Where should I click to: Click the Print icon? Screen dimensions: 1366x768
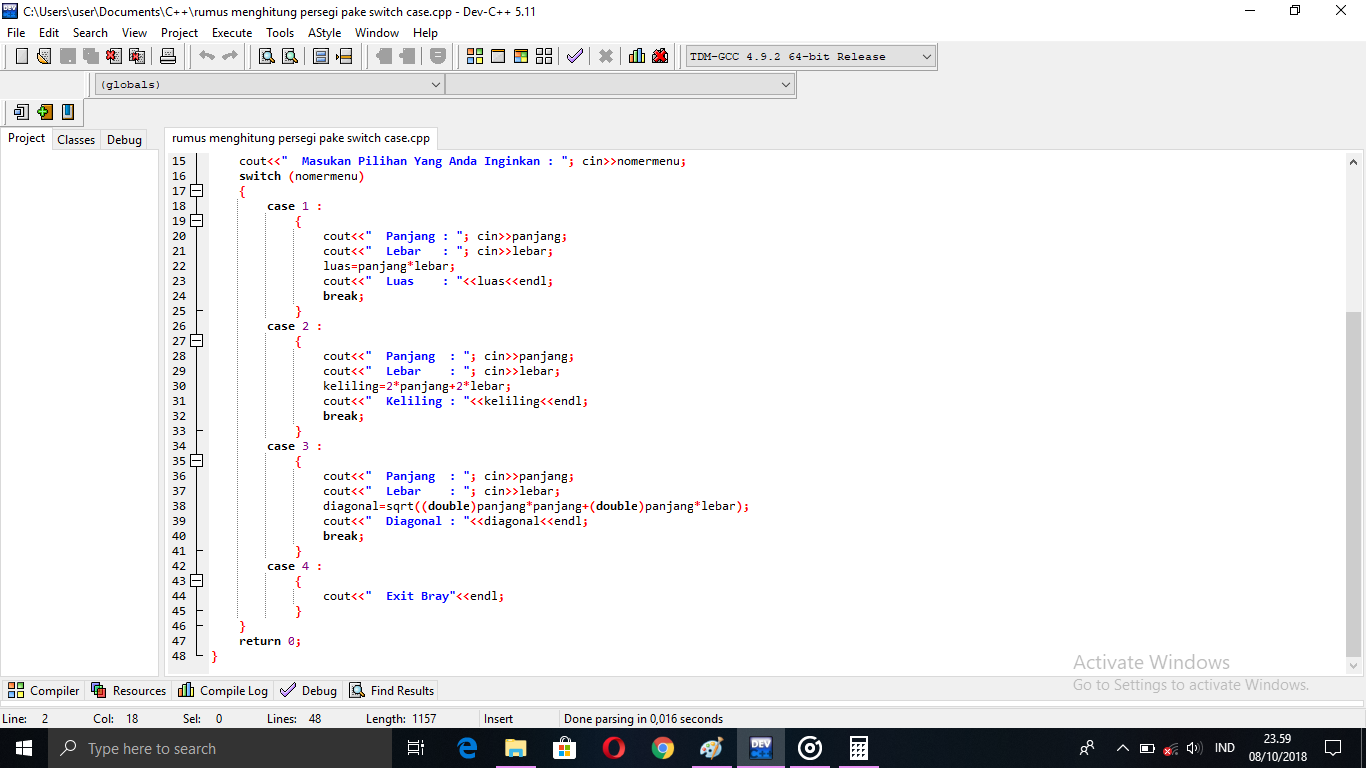pyautogui.click(x=169, y=56)
